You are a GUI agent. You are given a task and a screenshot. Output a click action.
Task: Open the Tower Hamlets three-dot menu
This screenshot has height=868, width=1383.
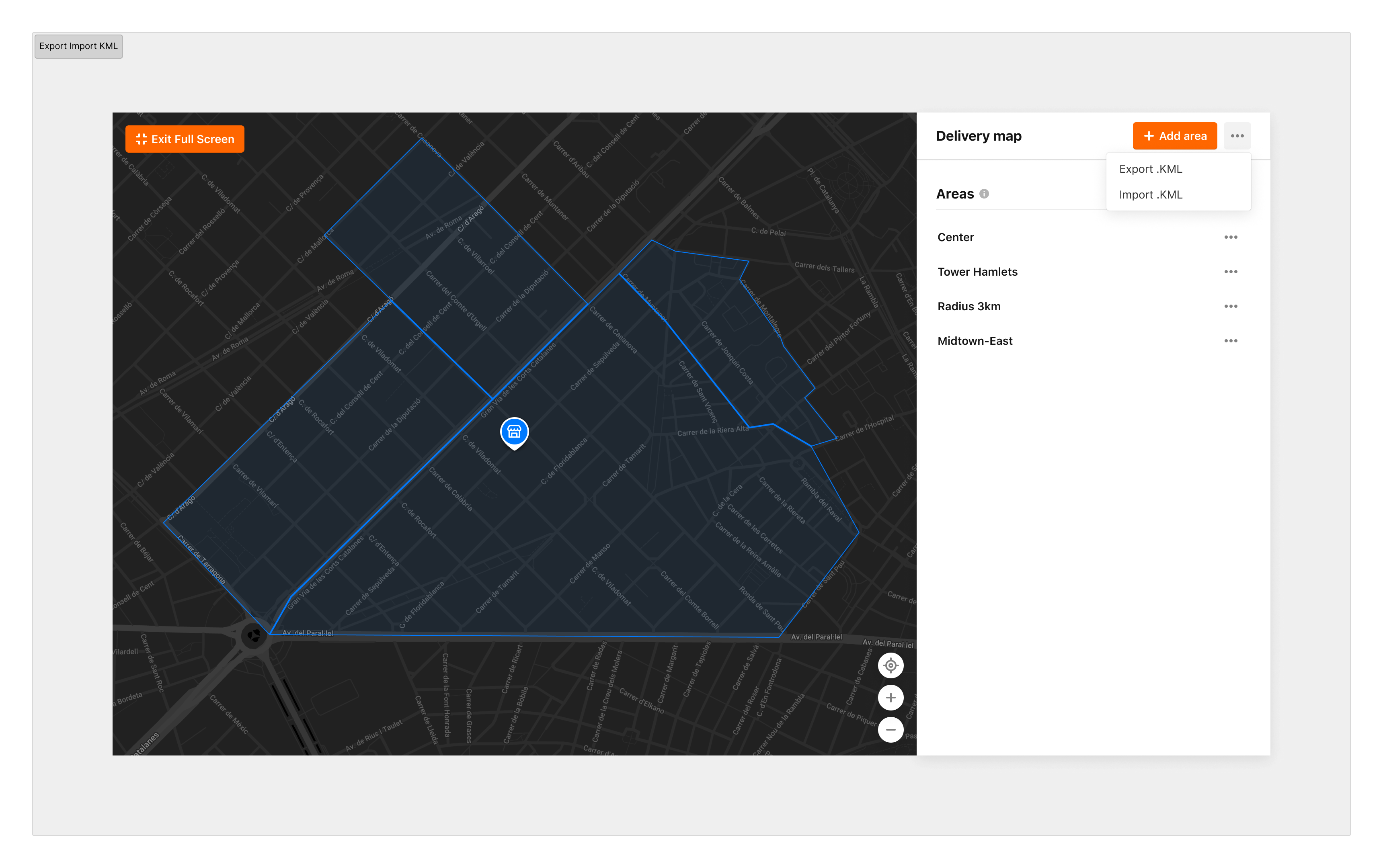point(1230,272)
